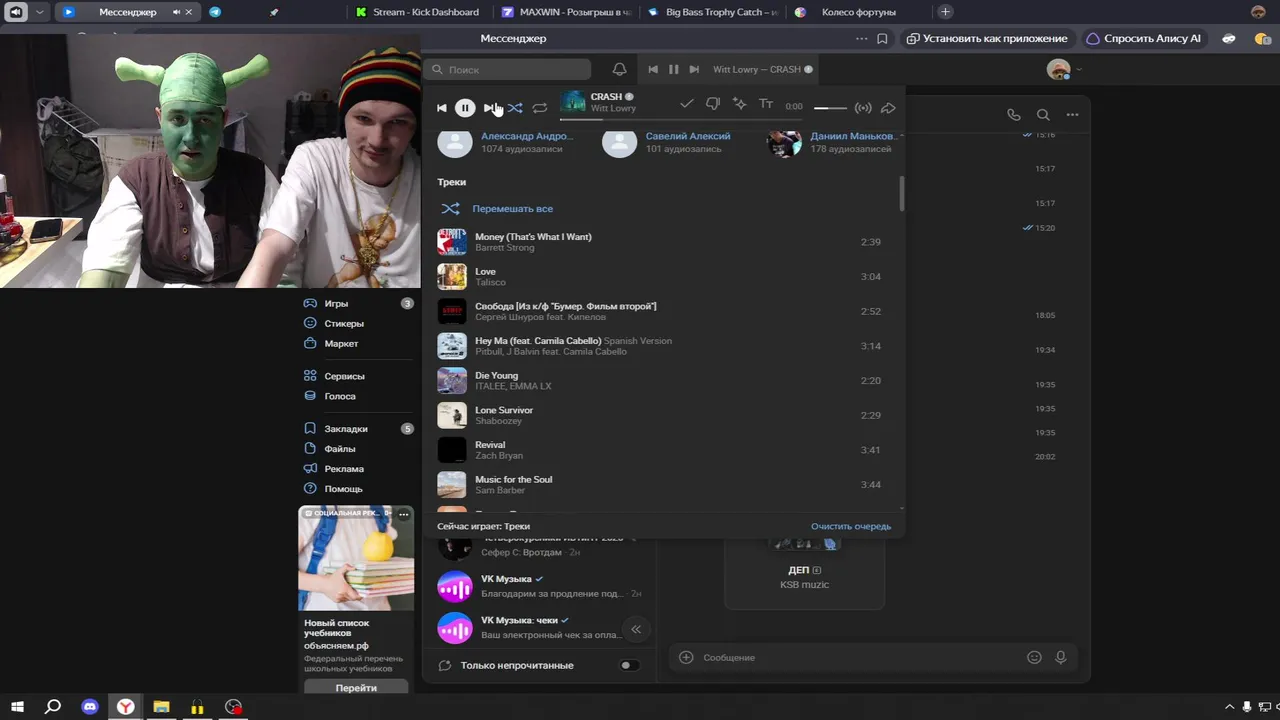
Task: Skip forward in the top header mini player
Action: click(x=693, y=70)
